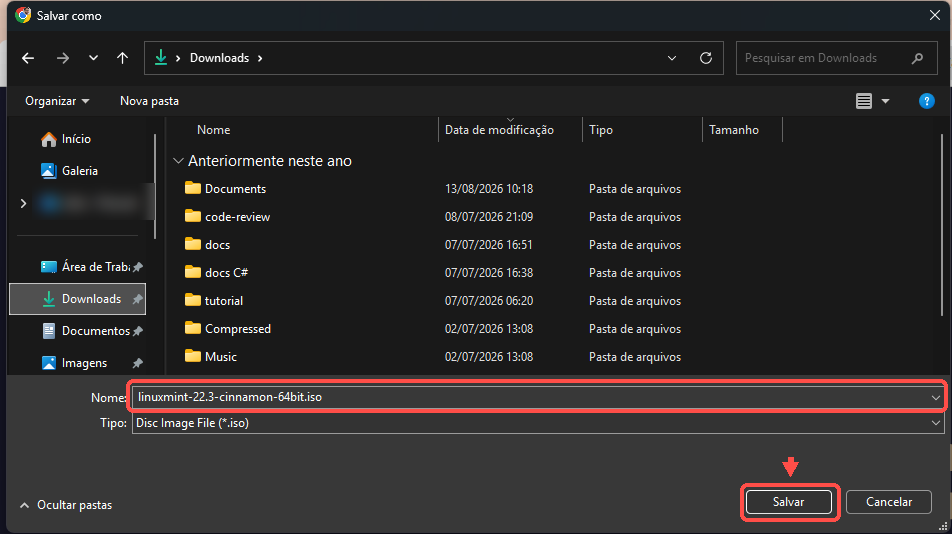Click the green download icon in address bar
This screenshot has height=534, width=952.
coord(161,58)
